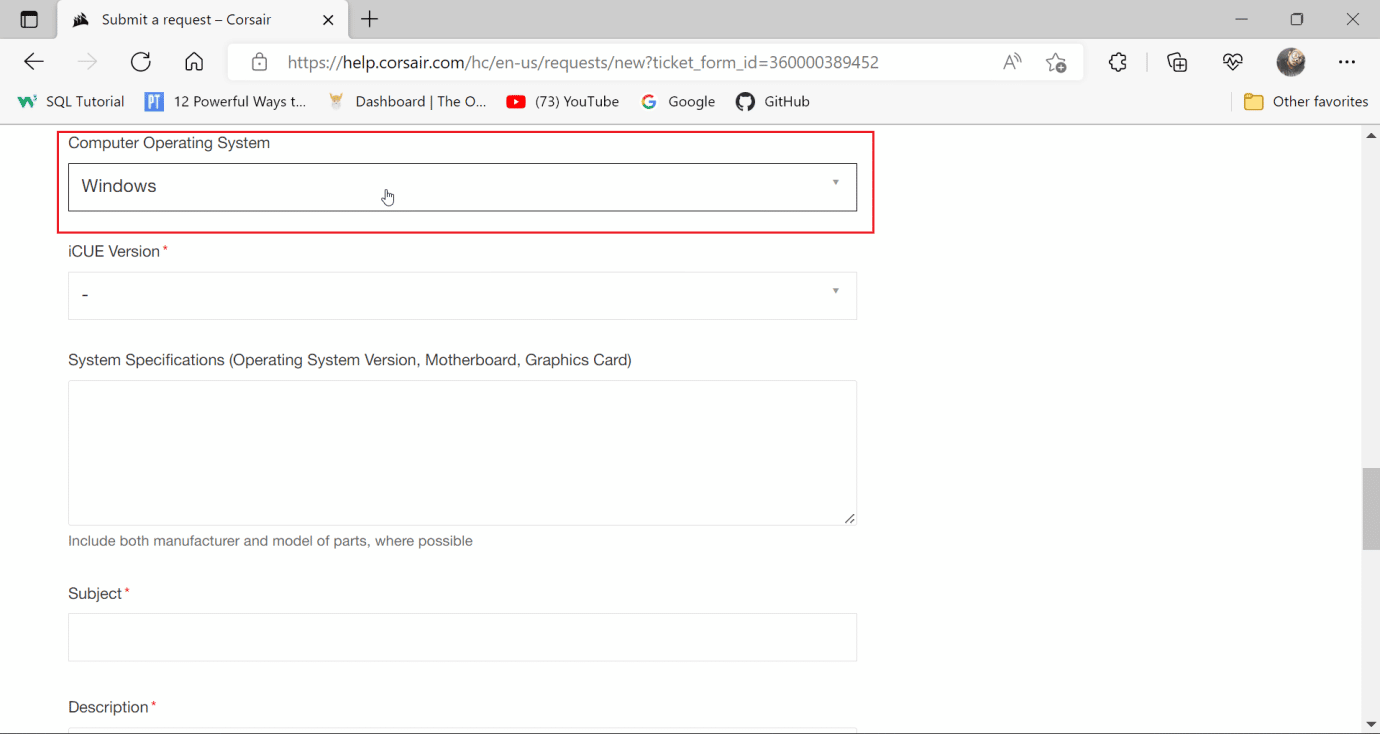This screenshot has height=734, width=1380.
Task: Click the iCUE Version label
Action: pos(114,251)
